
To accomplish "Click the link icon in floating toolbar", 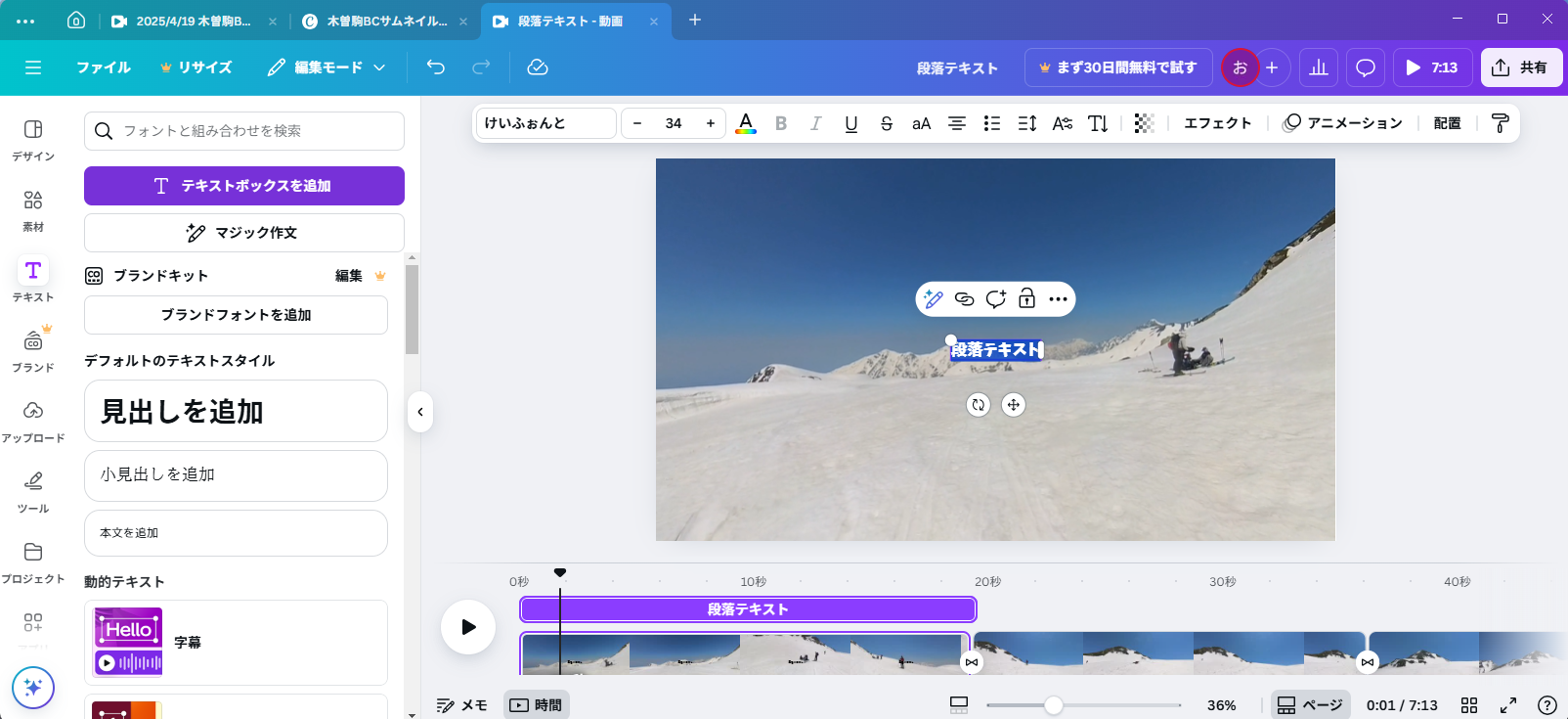I will 964,299.
